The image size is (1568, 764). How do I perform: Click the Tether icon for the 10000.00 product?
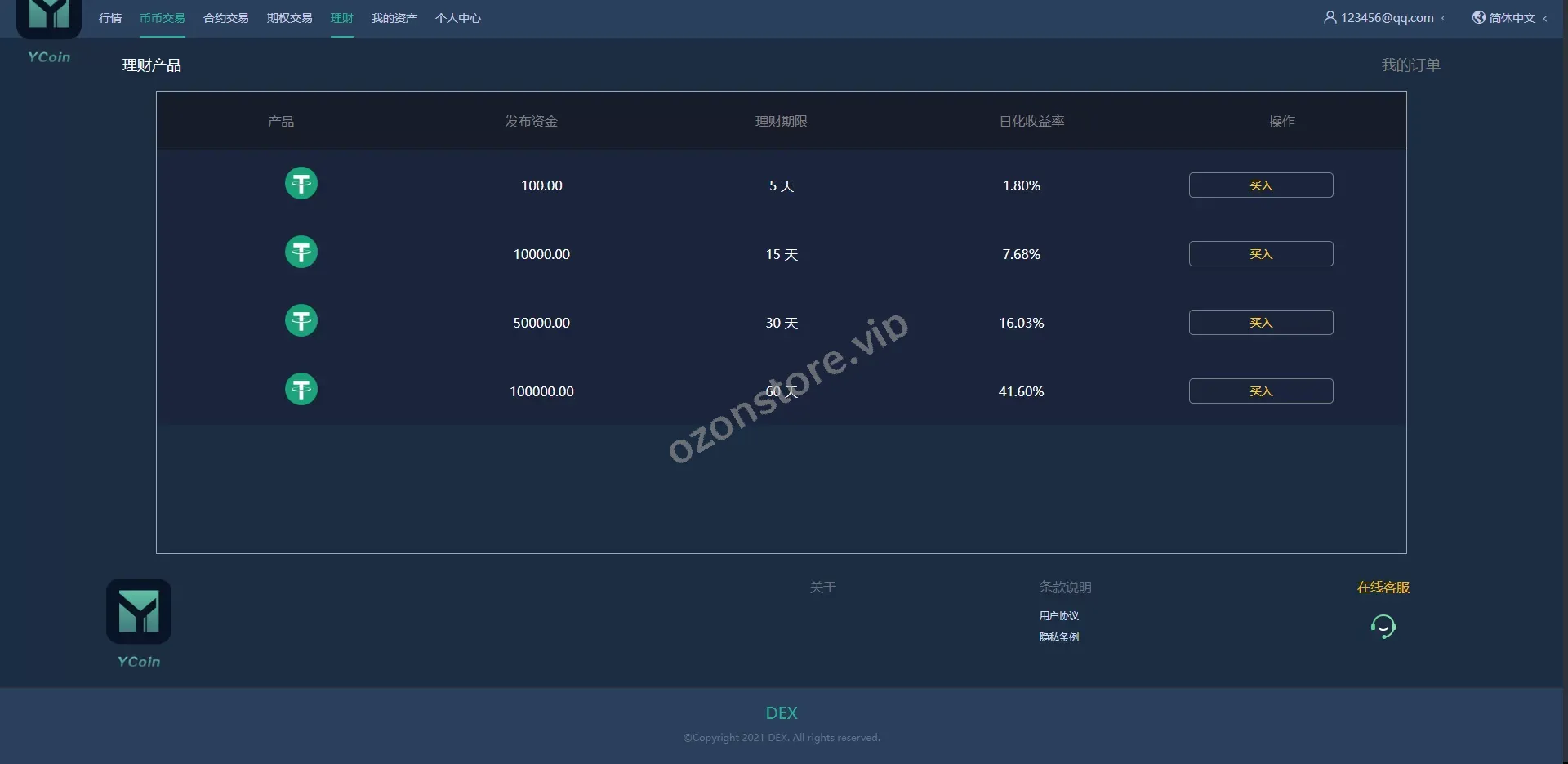click(x=301, y=252)
